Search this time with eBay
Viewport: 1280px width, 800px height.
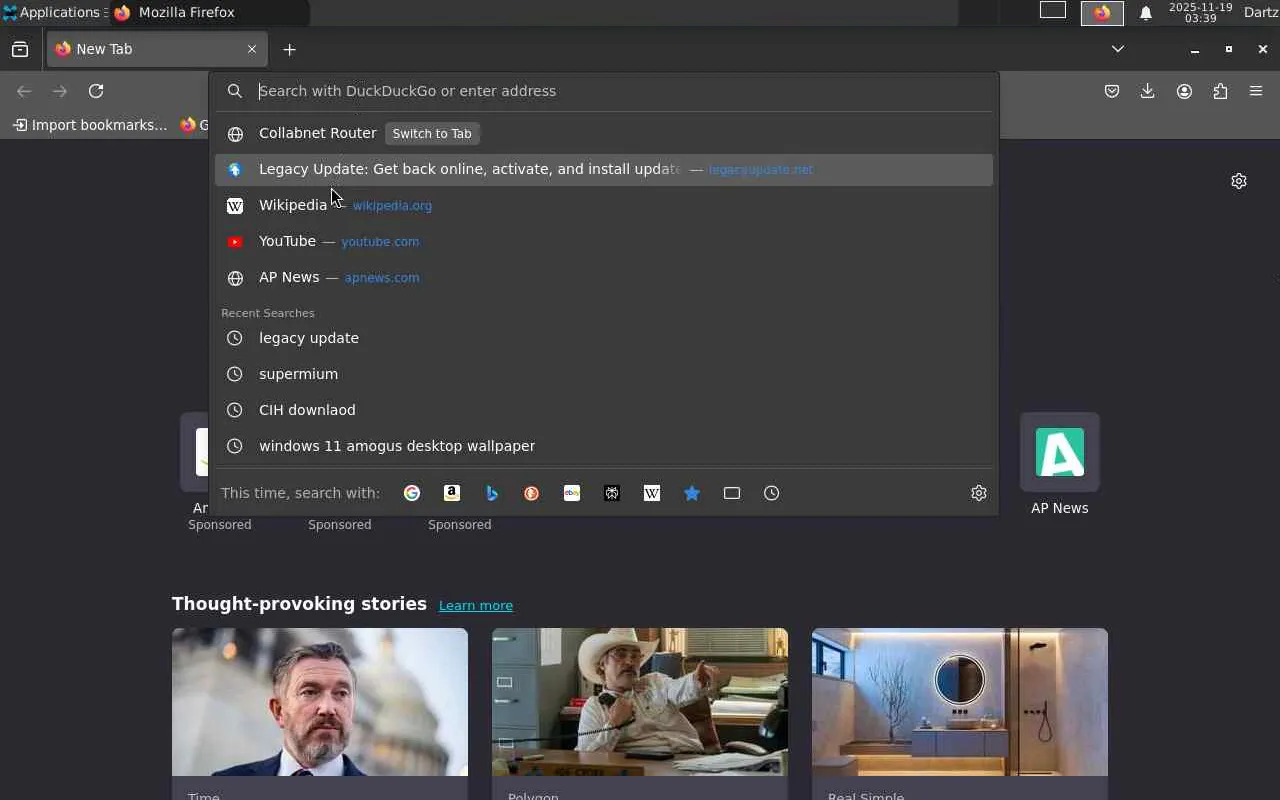(x=572, y=493)
